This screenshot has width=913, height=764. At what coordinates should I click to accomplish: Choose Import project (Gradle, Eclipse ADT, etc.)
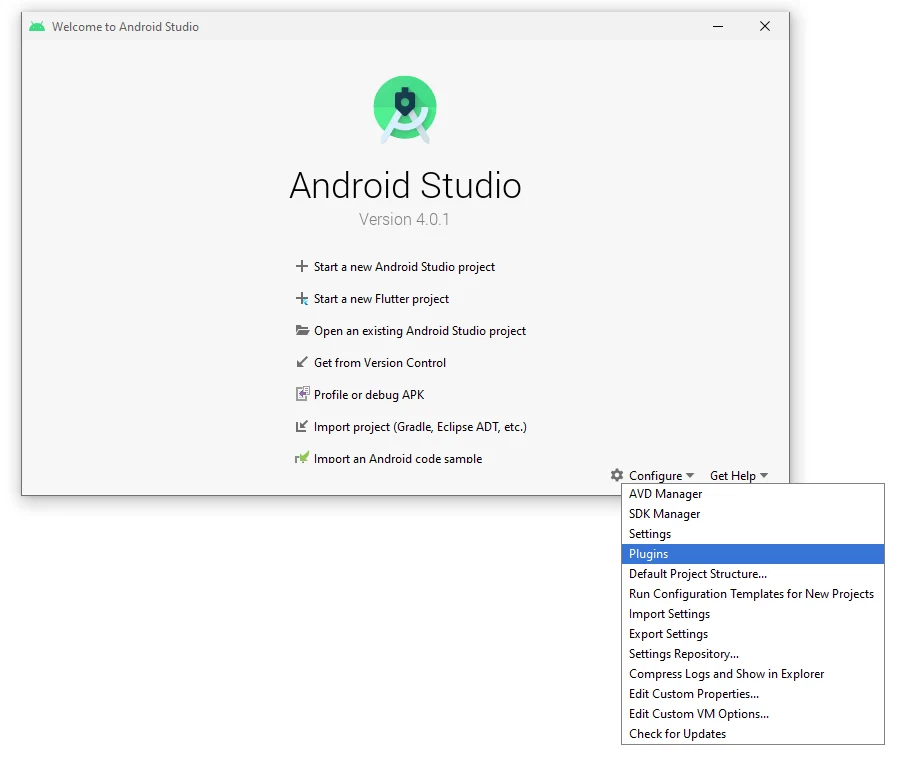[420, 427]
